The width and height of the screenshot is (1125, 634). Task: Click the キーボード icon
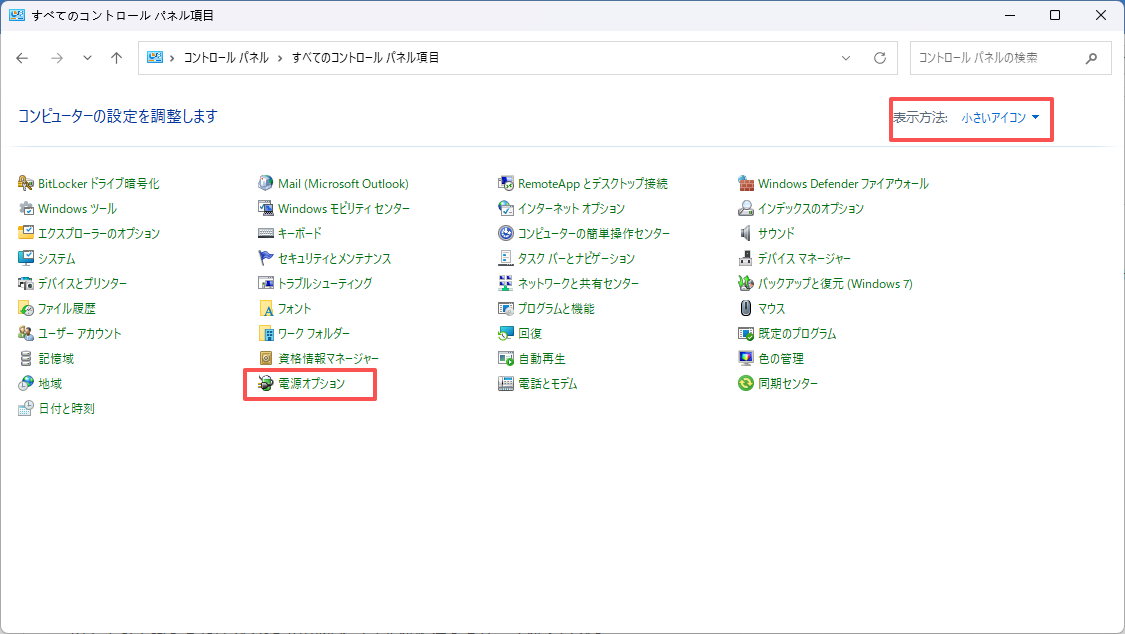point(265,233)
